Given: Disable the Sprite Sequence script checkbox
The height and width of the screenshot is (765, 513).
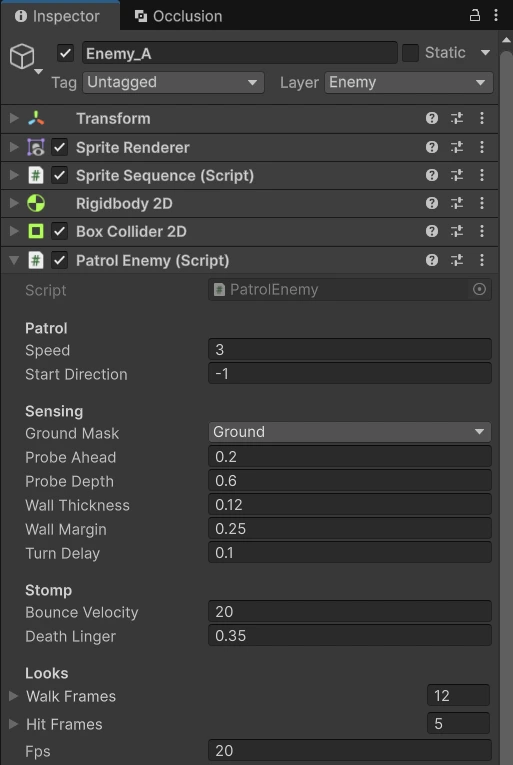Looking at the screenshot, I should [60, 175].
